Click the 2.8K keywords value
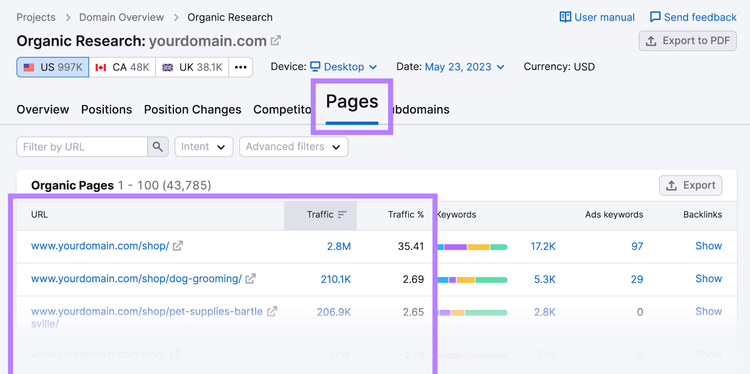This screenshot has height=374, width=750. tap(545, 312)
